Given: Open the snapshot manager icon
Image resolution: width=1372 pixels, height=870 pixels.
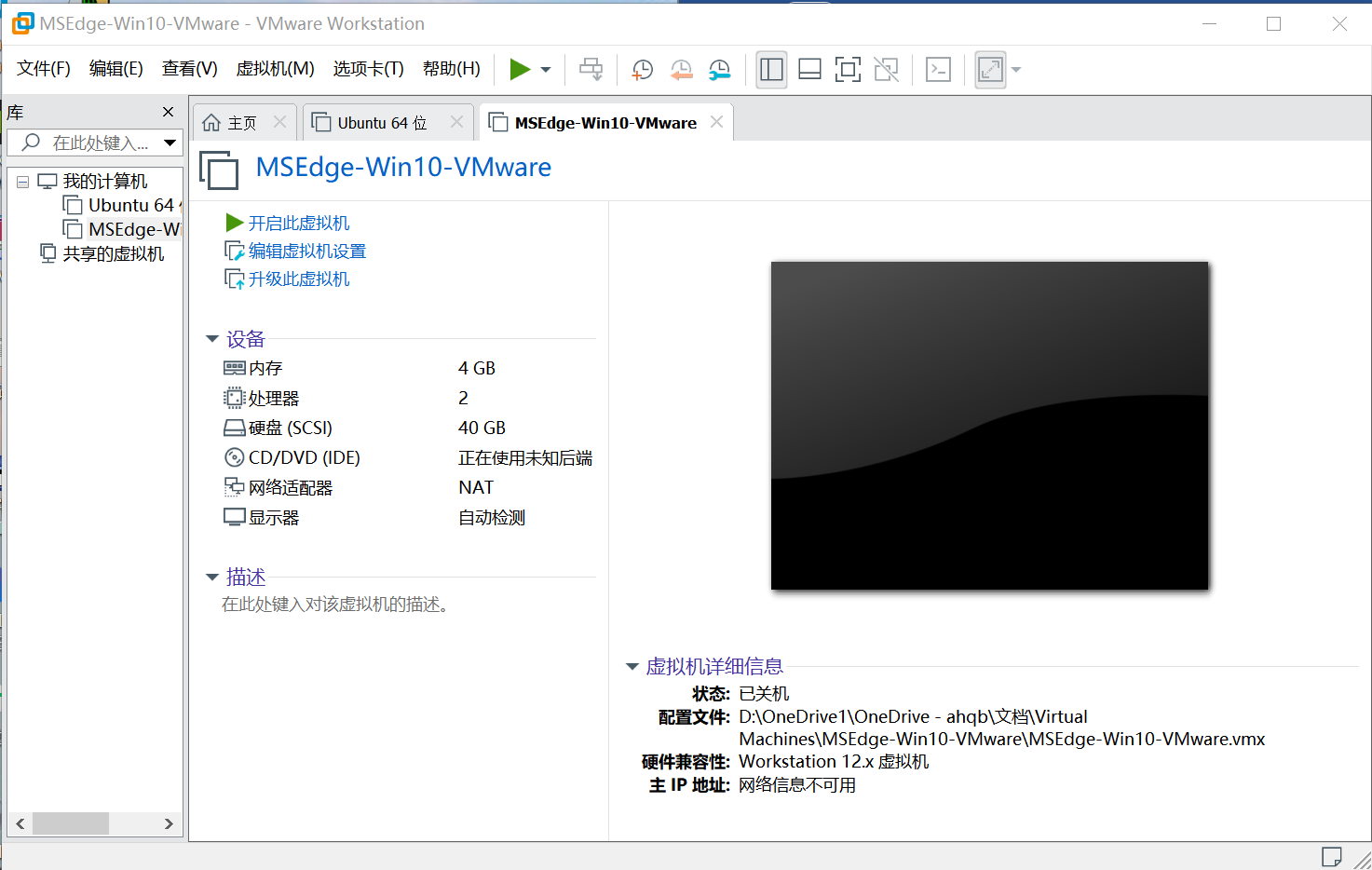Looking at the screenshot, I should [x=719, y=69].
